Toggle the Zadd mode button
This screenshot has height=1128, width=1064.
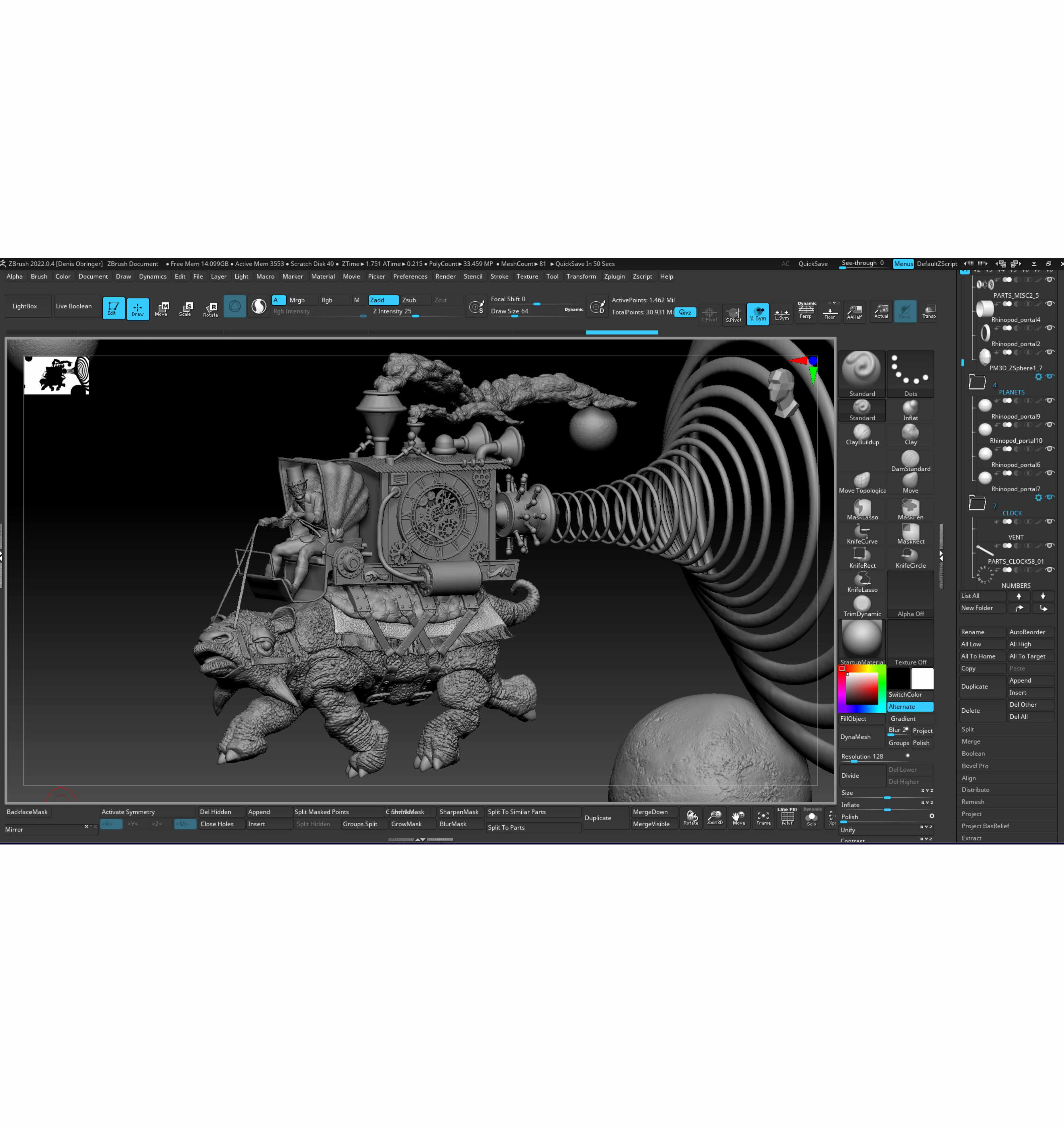384,300
